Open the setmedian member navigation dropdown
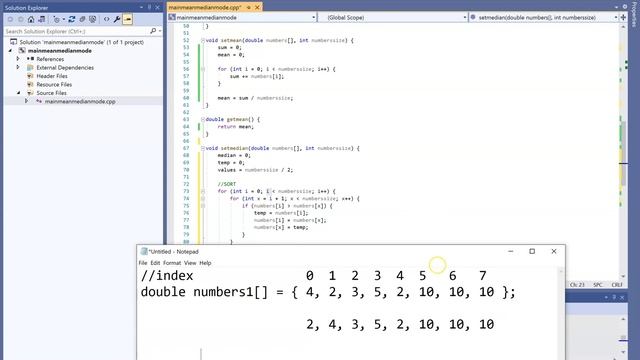640x360 pixels. [x=616, y=18]
